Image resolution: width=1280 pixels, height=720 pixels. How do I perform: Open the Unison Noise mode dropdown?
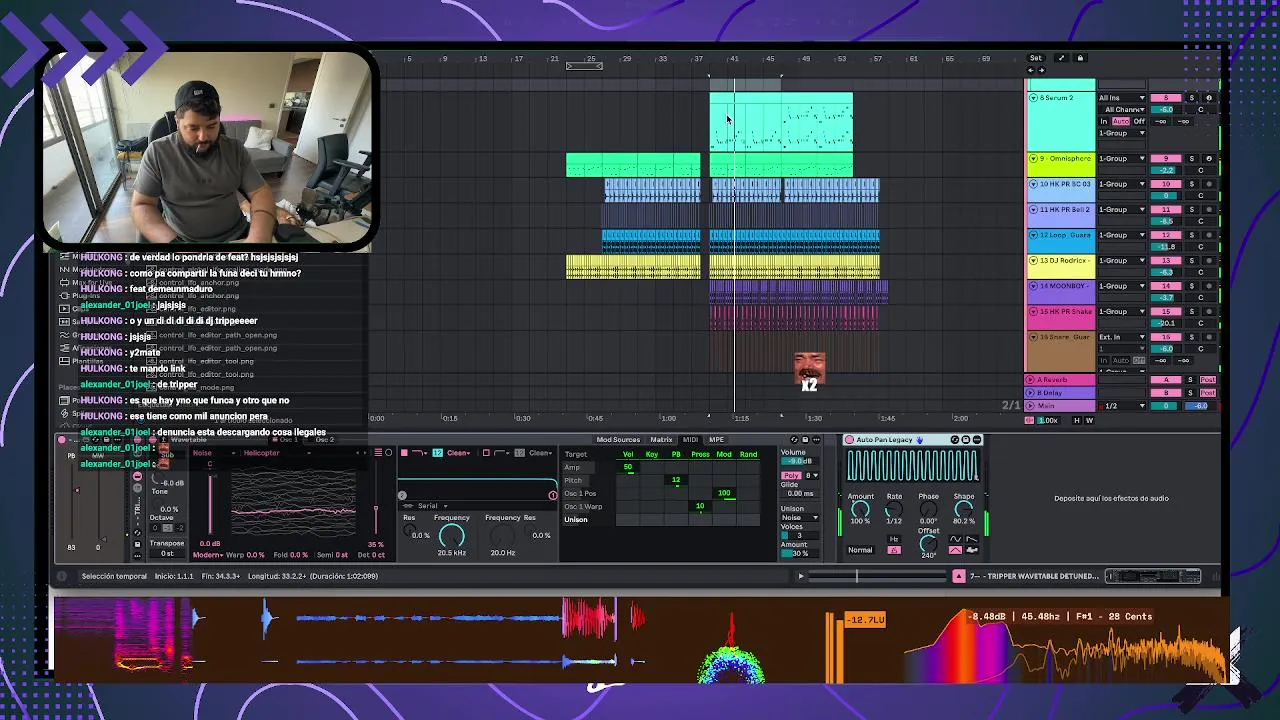coord(800,517)
